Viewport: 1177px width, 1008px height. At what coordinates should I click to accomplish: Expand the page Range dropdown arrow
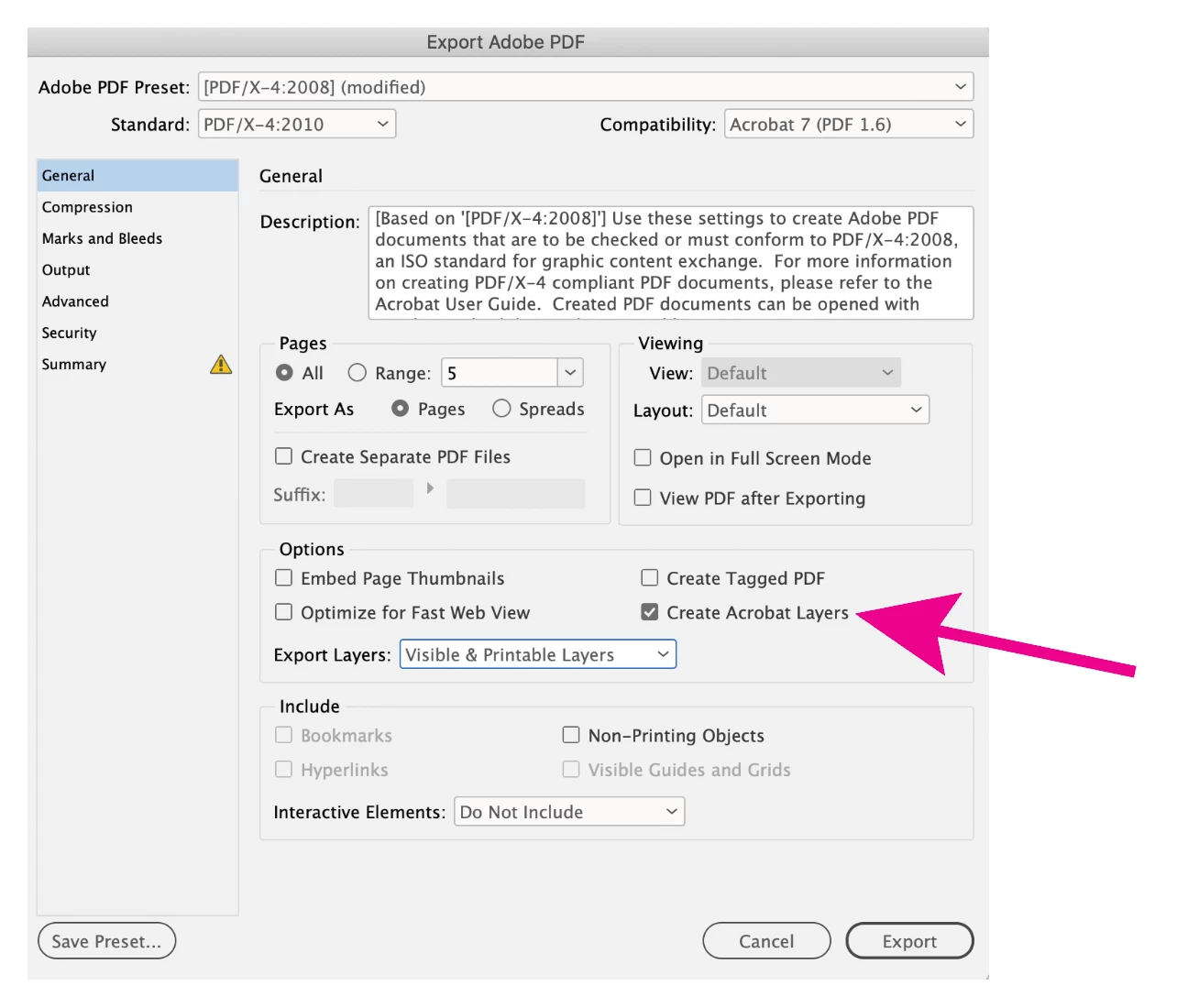pyautogui.click(x=570, y=373)
